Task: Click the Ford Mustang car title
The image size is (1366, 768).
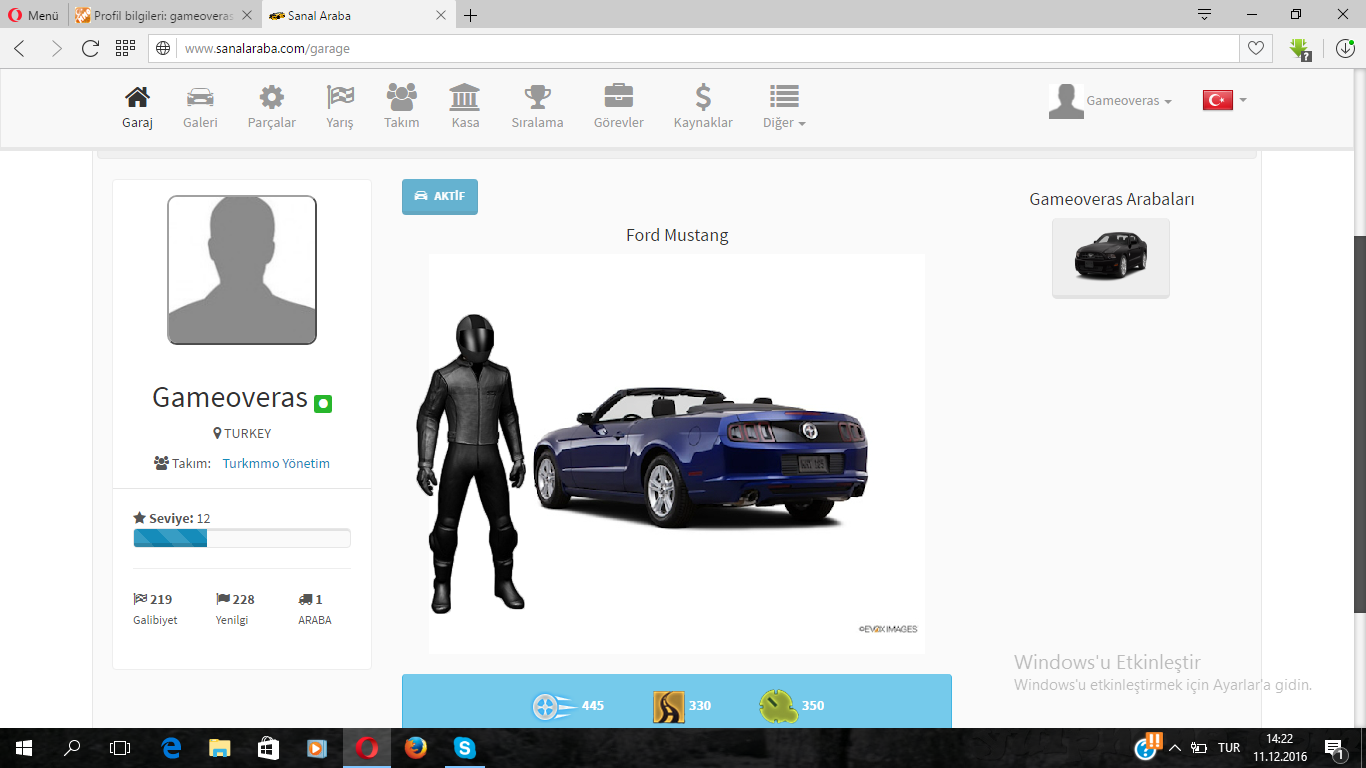Action: [x=677, y=236]
